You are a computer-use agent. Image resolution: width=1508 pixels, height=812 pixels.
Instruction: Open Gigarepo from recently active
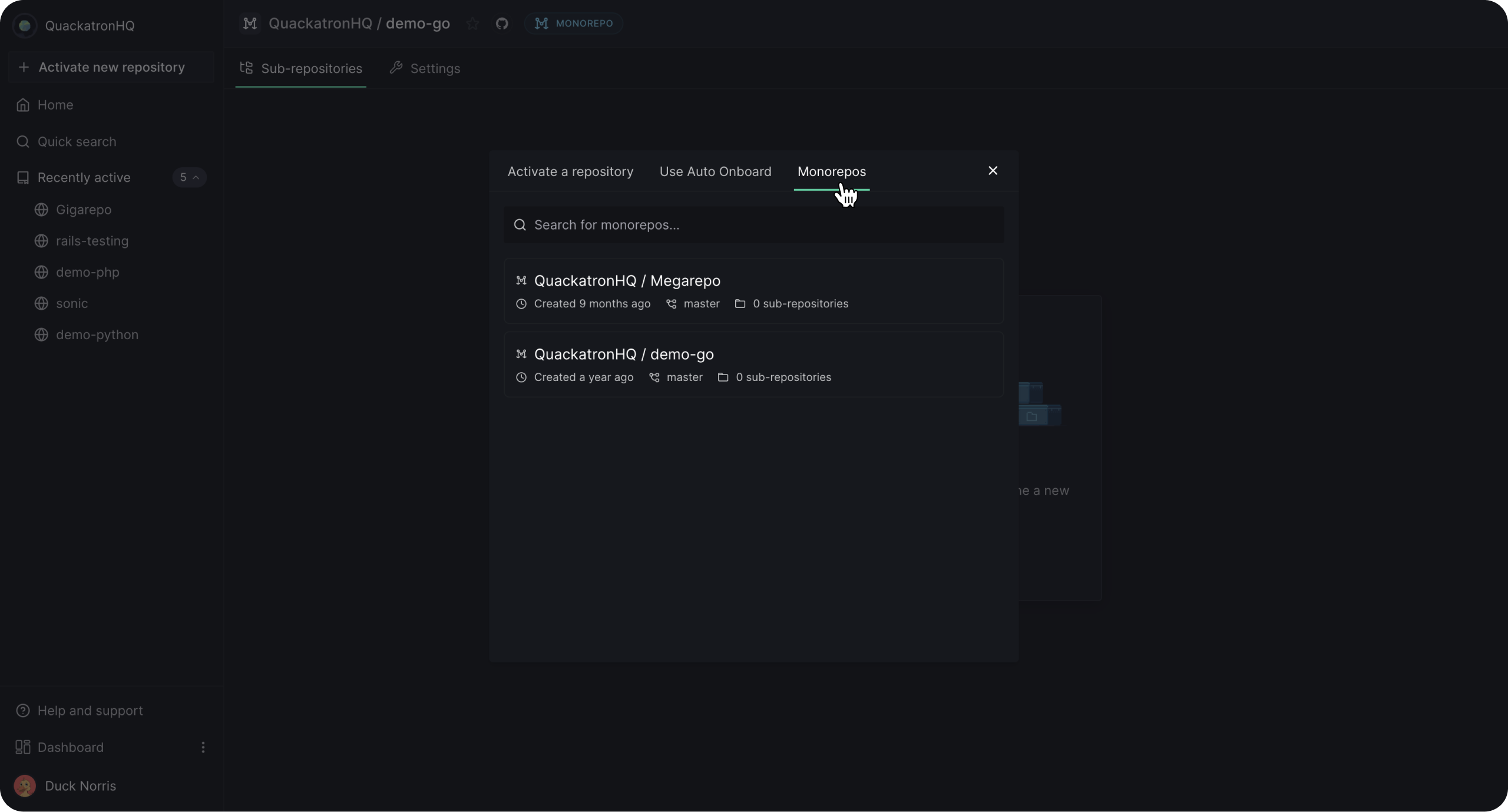[x=84, y=210]
